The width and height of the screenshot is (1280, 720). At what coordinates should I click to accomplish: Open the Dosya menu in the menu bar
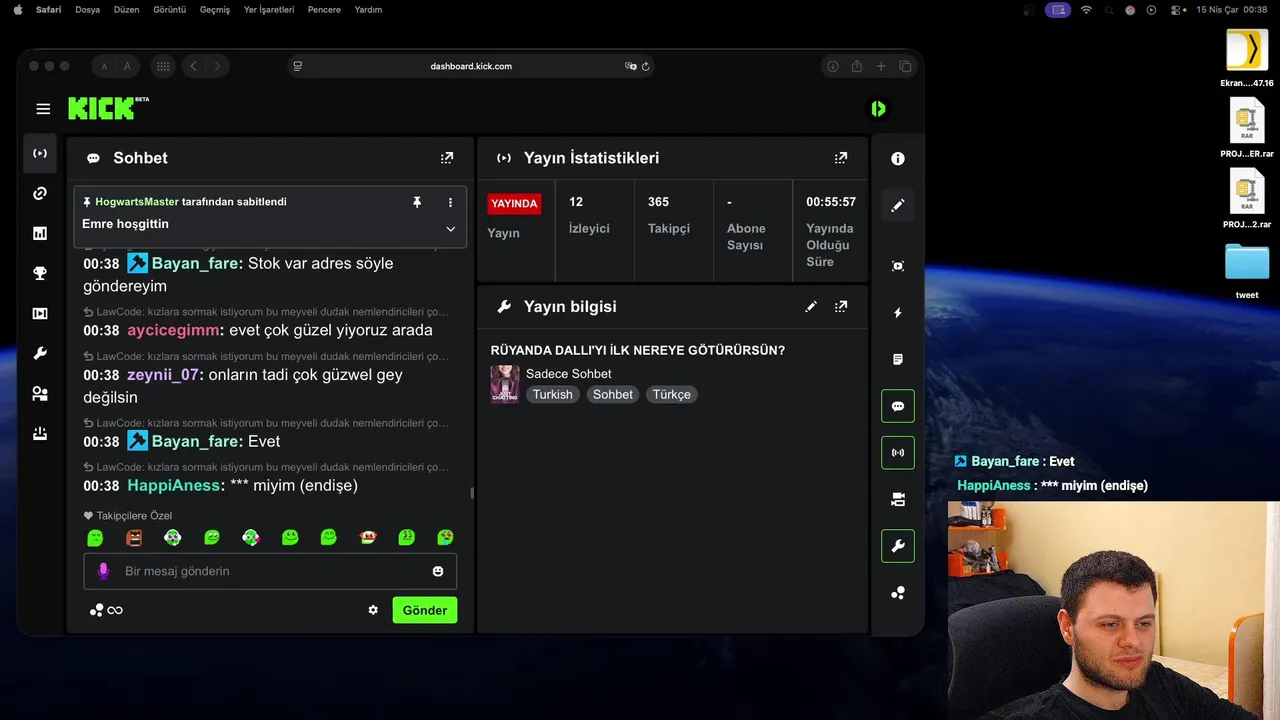point(87,10)
